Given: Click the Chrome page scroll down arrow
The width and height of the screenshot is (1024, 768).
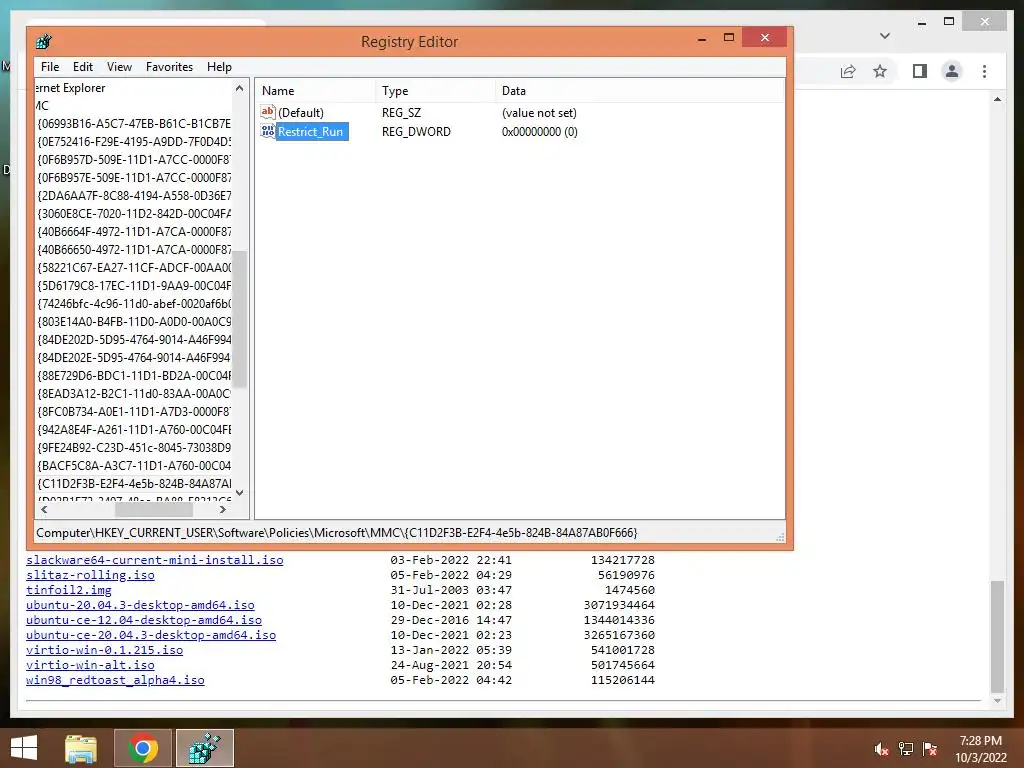Looking at the screenshot, I should point(997,701).
